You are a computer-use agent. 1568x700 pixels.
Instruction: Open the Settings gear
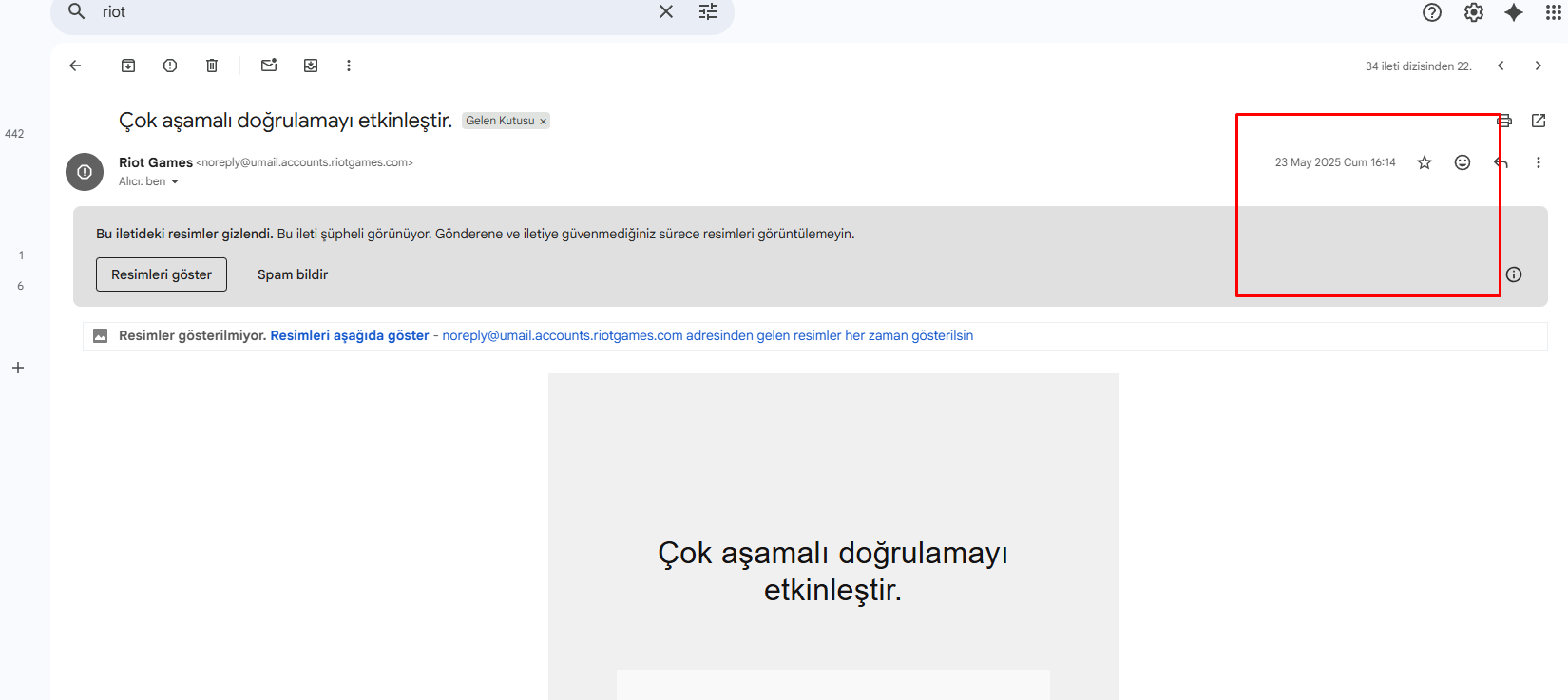[x=1474, y=12]
